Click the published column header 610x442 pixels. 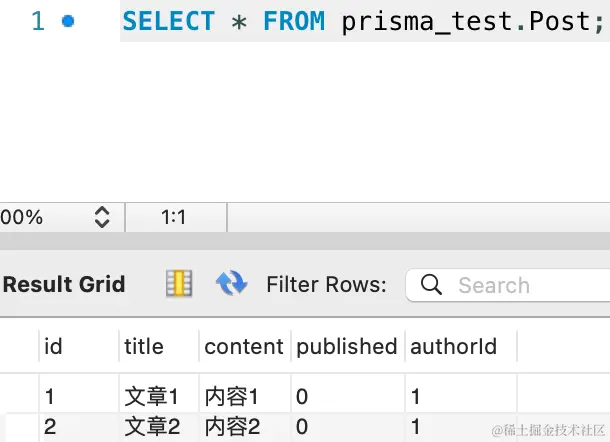click(348, 346)
